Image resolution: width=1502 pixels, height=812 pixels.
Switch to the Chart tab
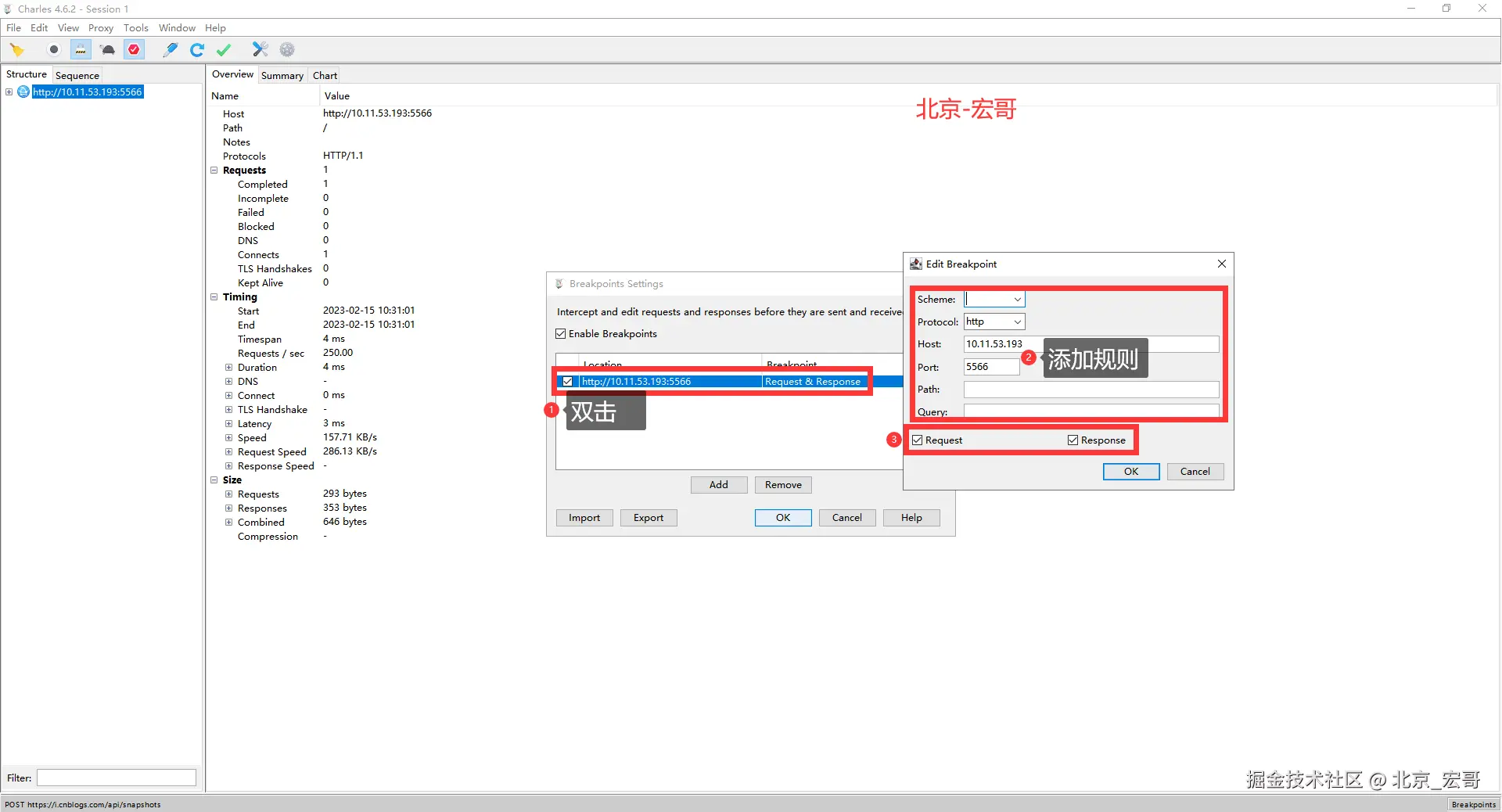pyautogui.click(x=325, y=76)
